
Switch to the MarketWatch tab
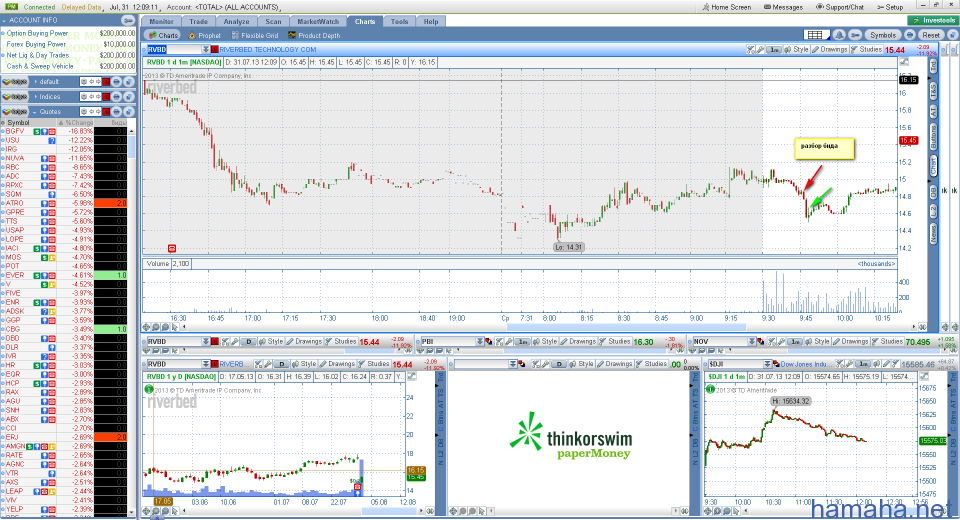coord(318,21)
